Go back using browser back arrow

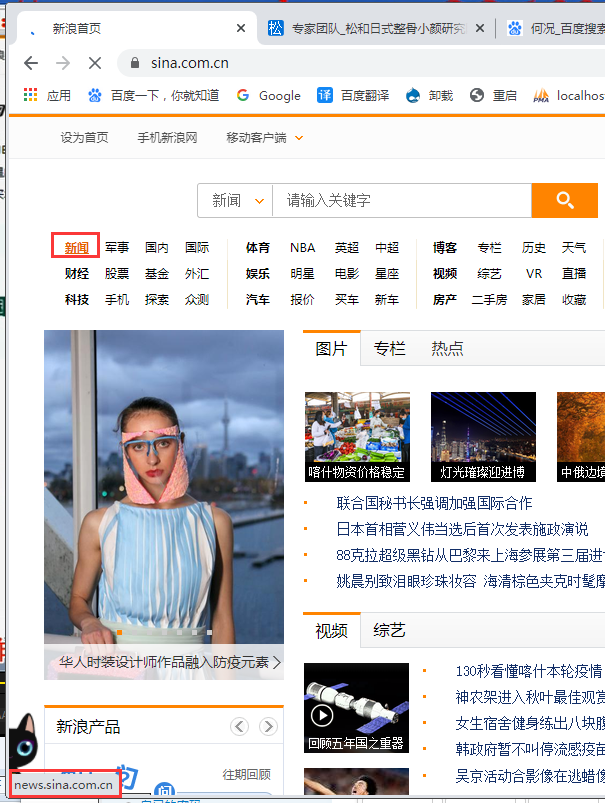coord(31,63)
